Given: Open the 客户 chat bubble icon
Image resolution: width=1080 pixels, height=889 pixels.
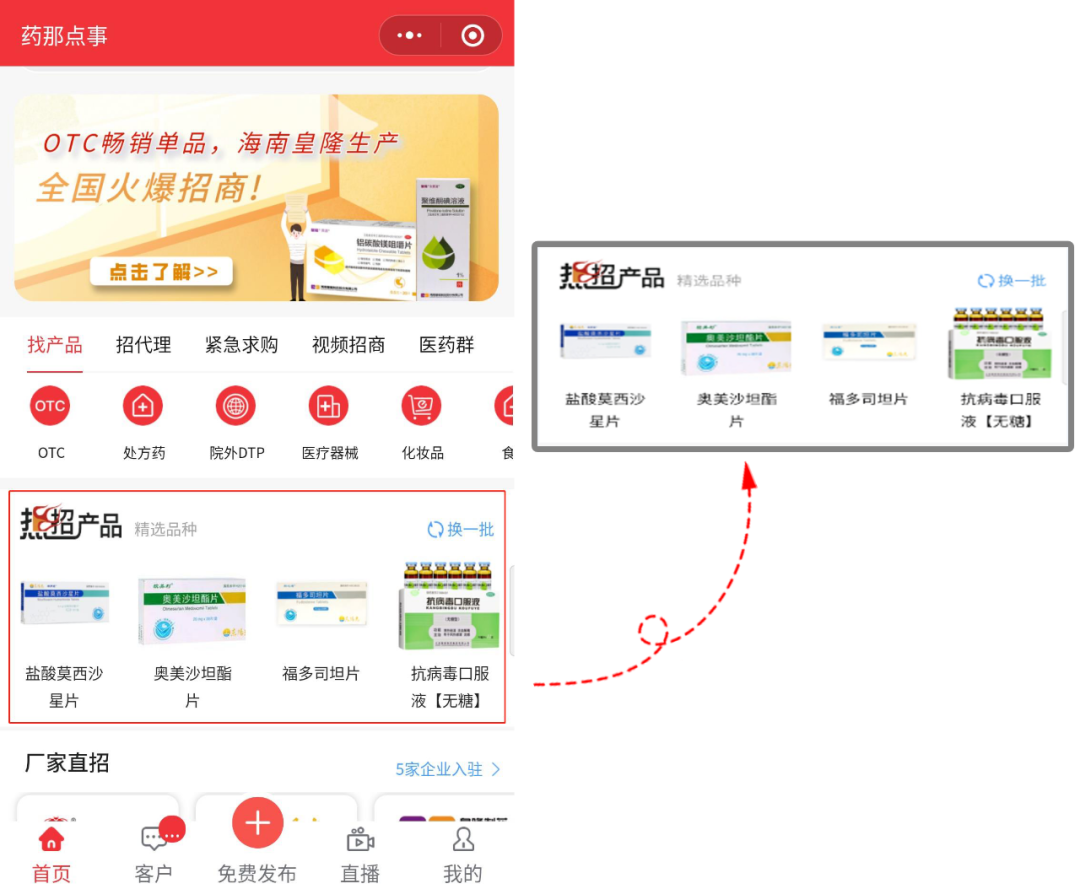Looking at the screenshot, I should coord(154,838).
